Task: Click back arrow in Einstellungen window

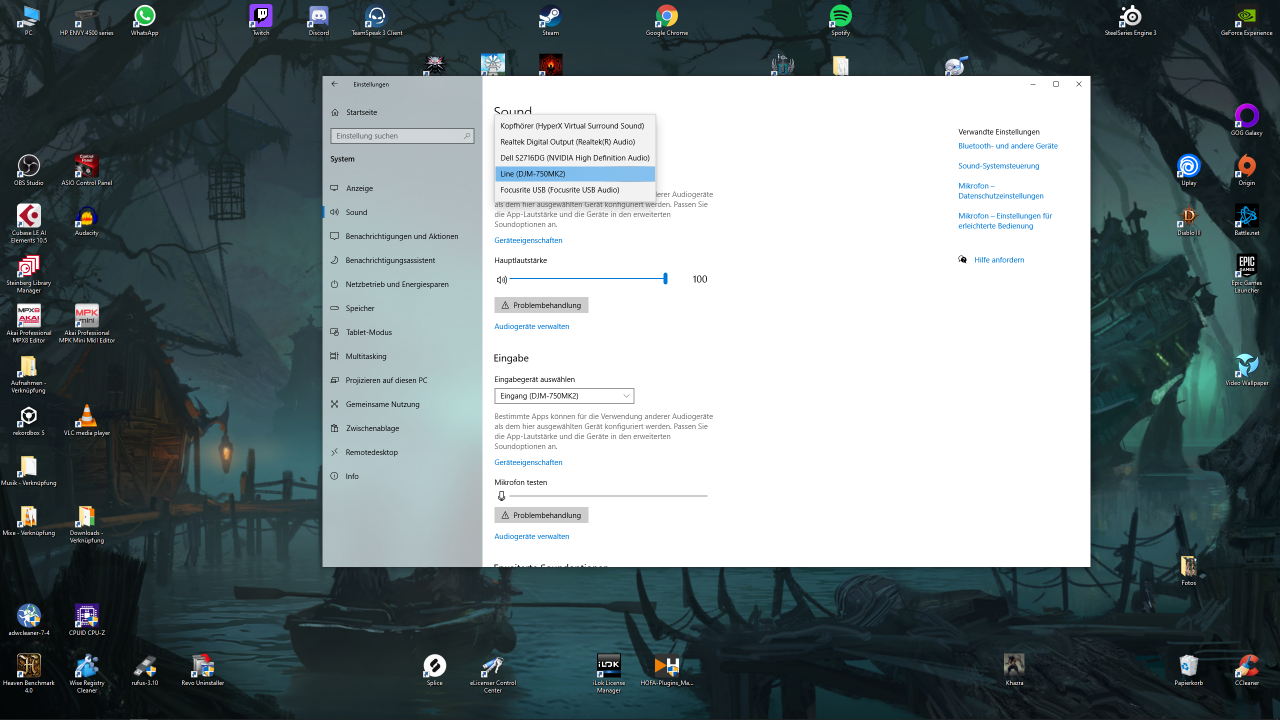Action: tap(334, 84)
